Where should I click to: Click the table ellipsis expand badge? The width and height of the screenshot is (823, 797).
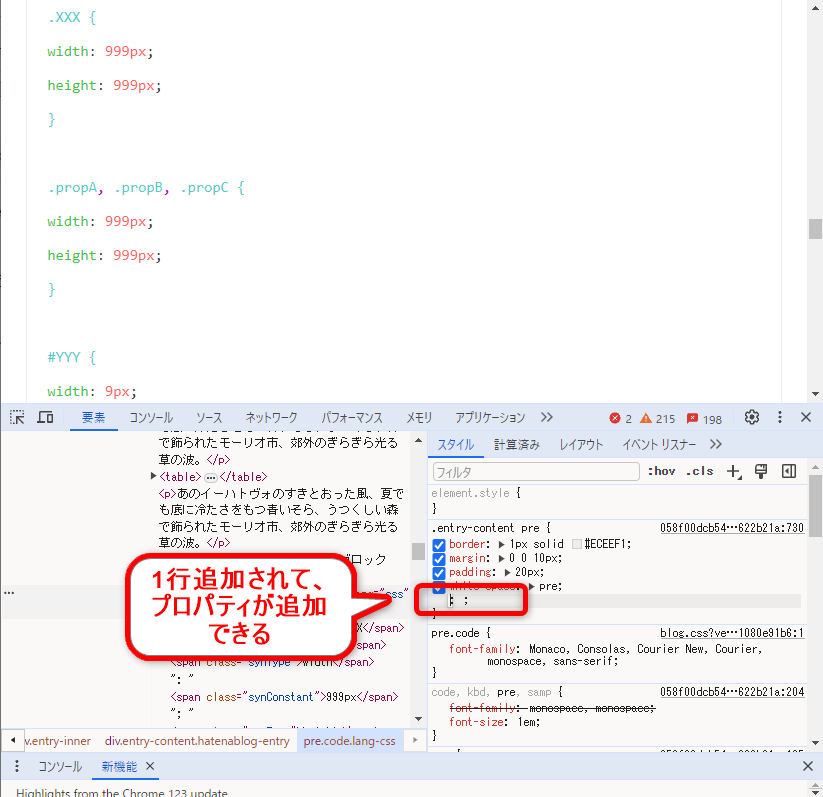point(210,477)
